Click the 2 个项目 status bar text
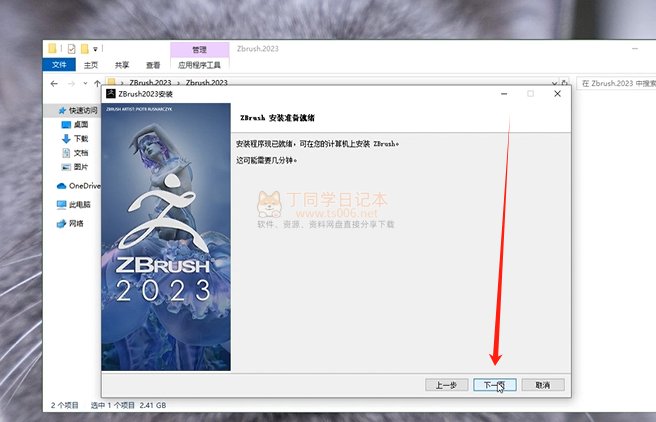This screenshot has height=422, width=656. pos(65,405)
